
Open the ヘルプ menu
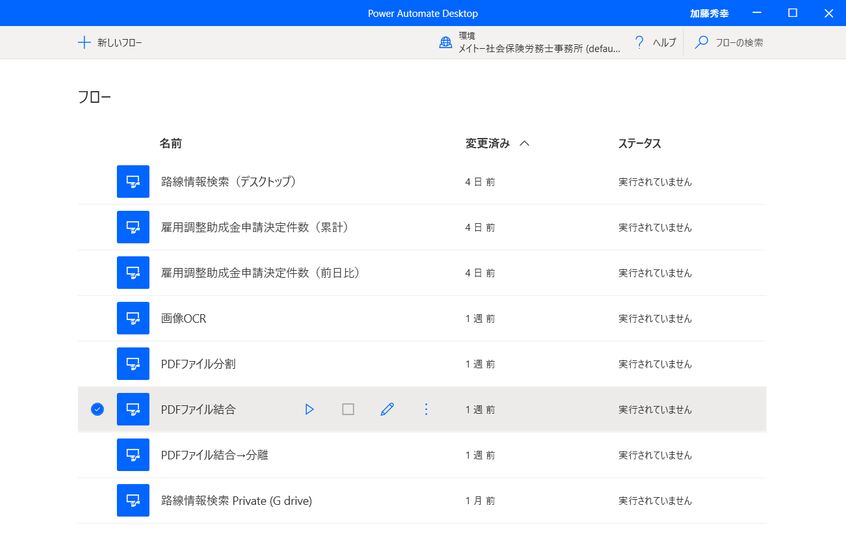(x=655, y=43)
